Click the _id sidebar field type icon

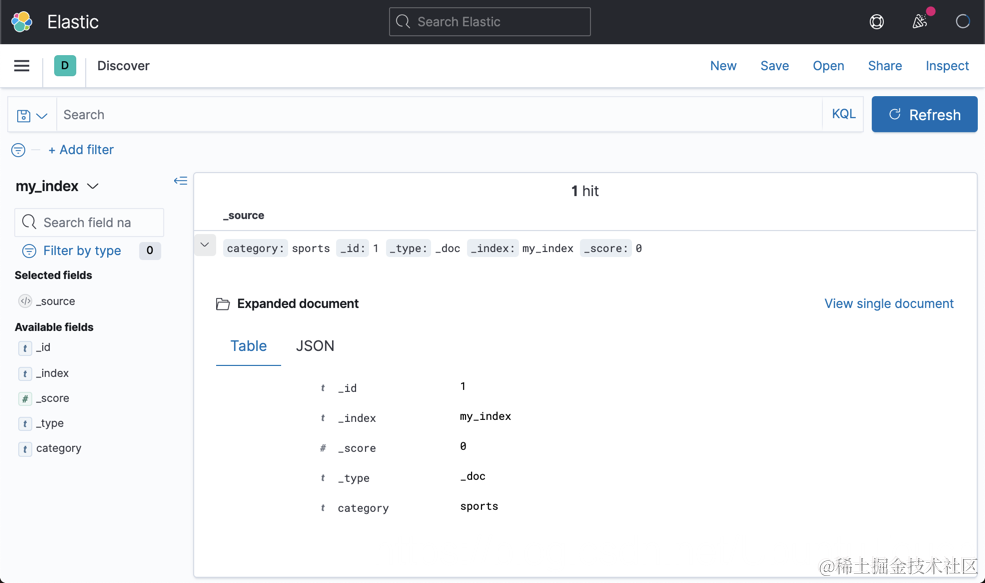coord(24,348)
